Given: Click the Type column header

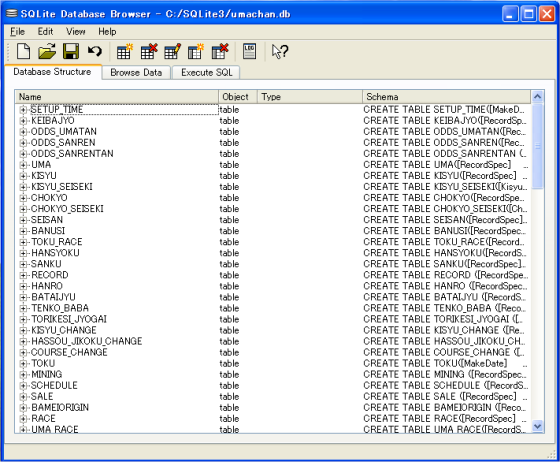Looking at the screenshot, I should [x=310, y=97].
